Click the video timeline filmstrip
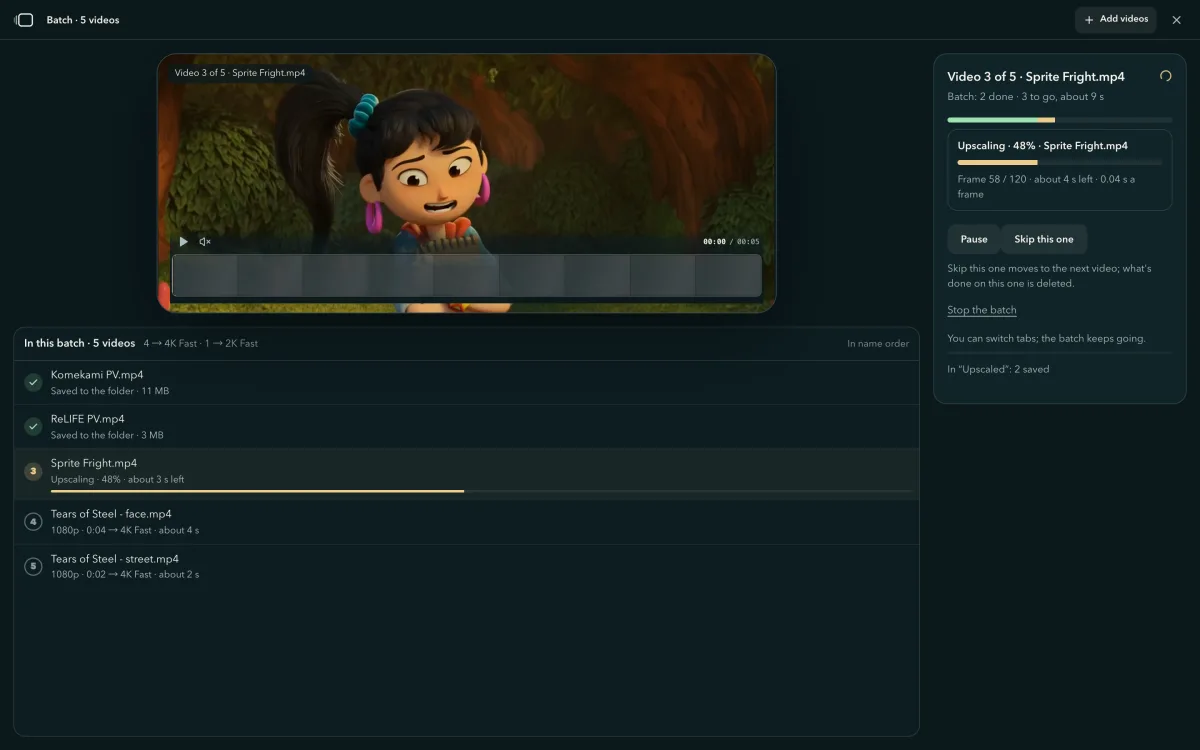 pyautogui.click(x=467, y=275)
